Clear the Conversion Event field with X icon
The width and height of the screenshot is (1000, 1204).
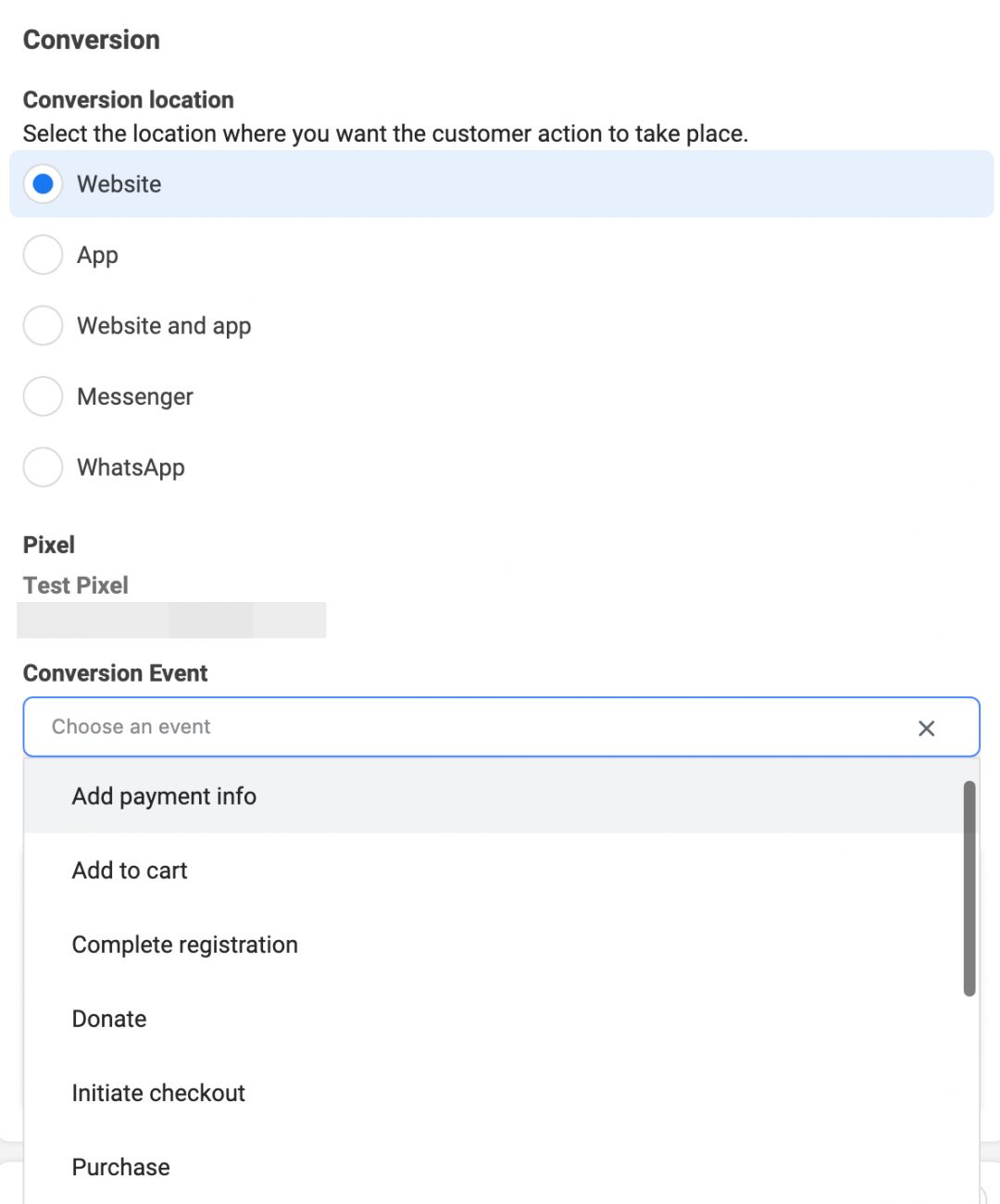click(x=926, y=728)
